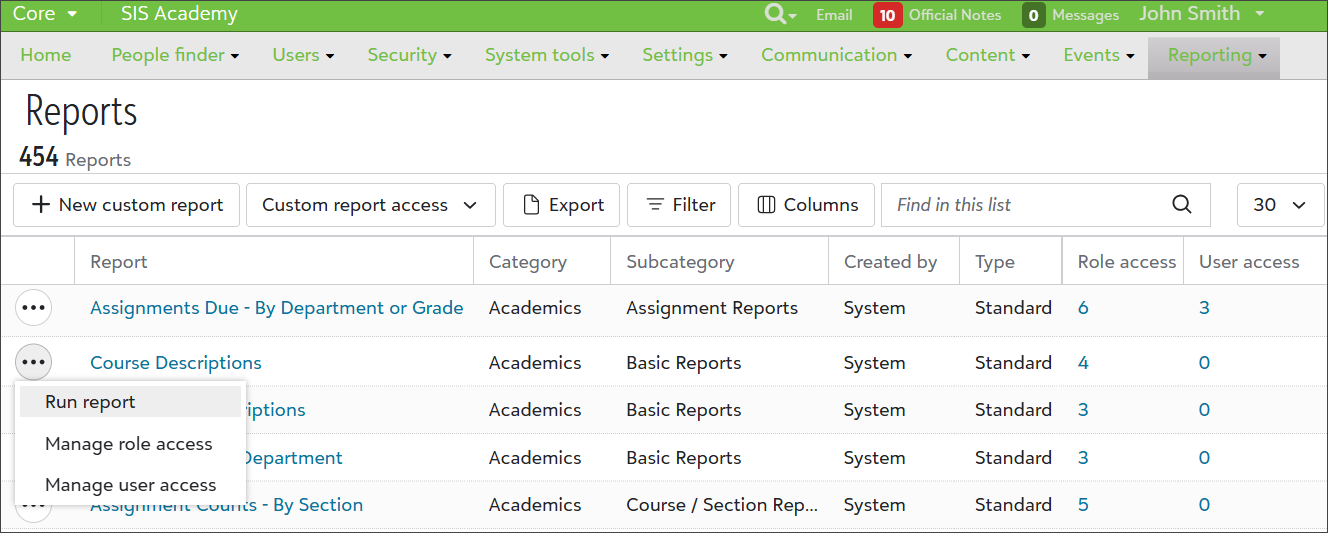The height and width of the screenshot is (533, 1328).
Task: Open the page size dropdown showing 30
Action: click(1280, 205)
